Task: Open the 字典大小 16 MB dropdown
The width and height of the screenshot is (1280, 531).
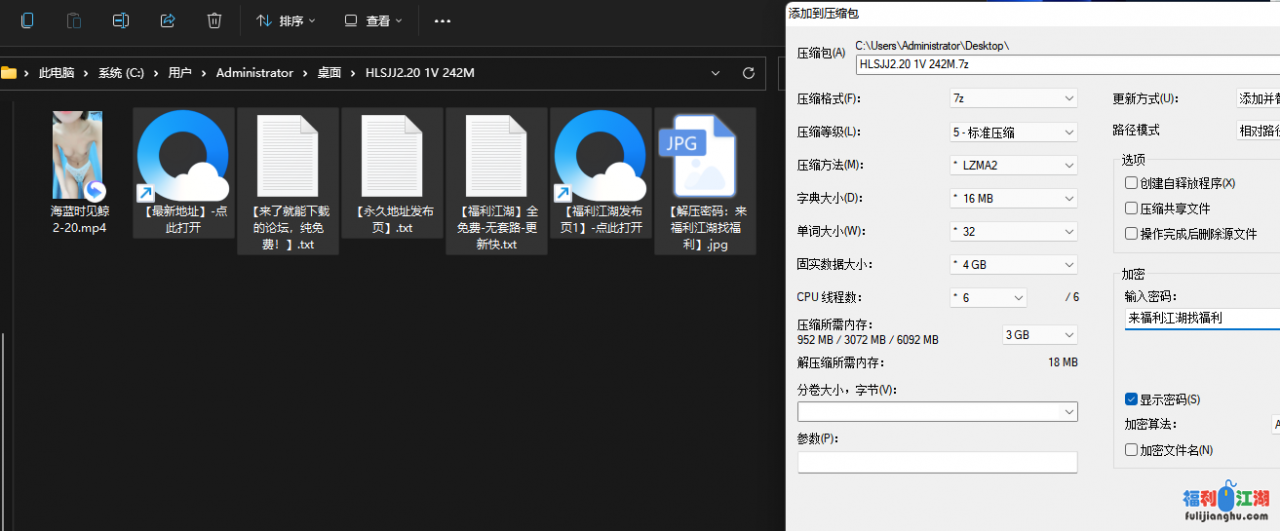Action: click(x=1012, y=198)
